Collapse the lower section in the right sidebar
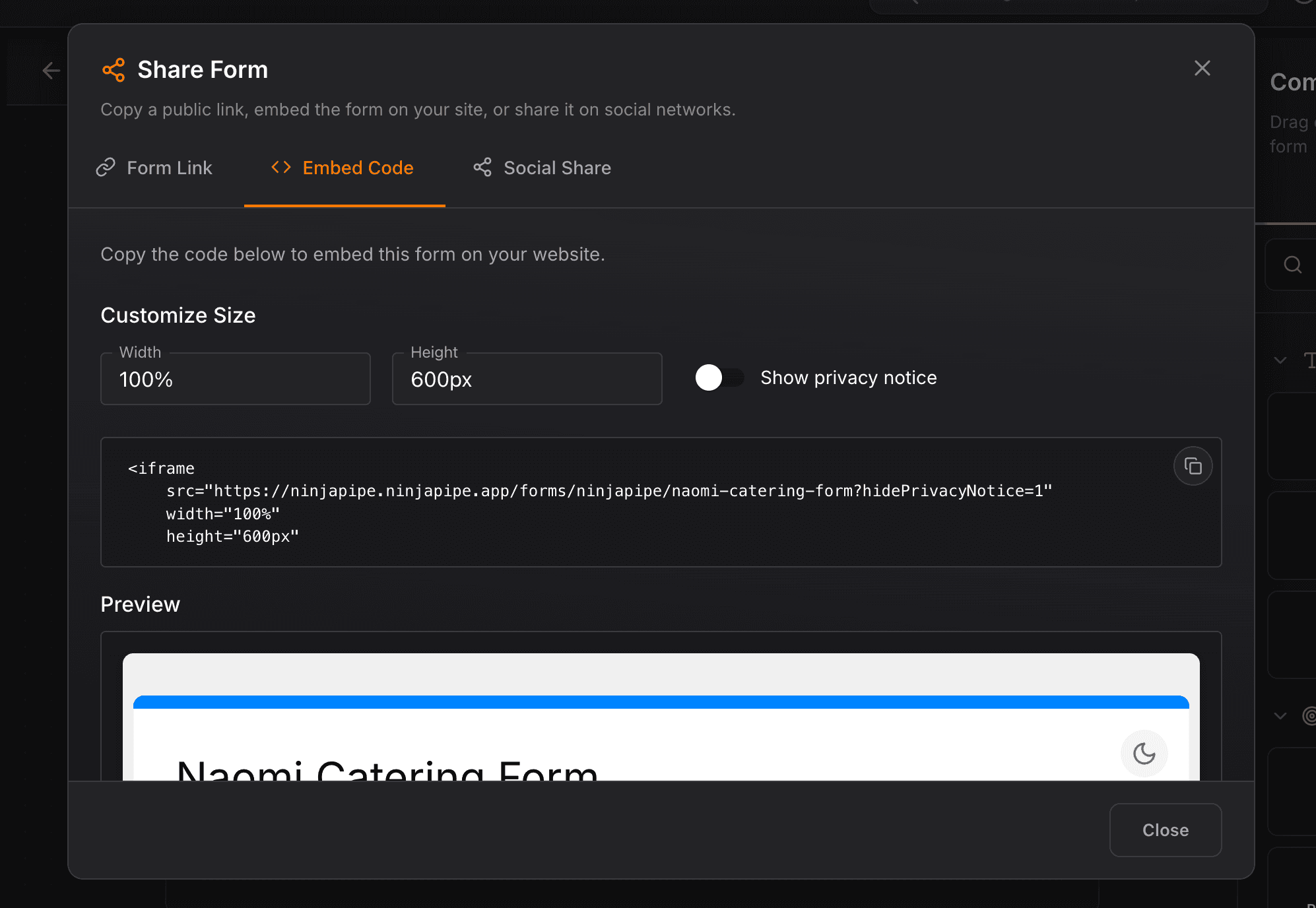1316x908 pixels. pos(1280,715)
